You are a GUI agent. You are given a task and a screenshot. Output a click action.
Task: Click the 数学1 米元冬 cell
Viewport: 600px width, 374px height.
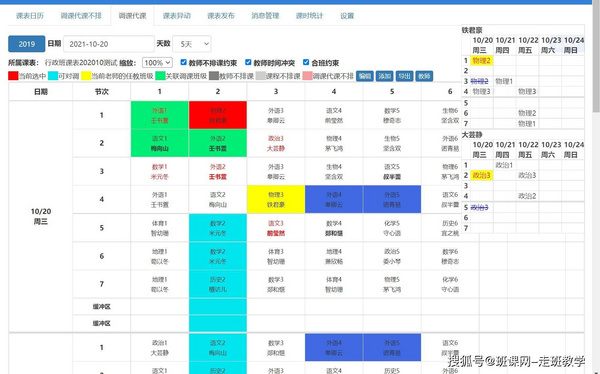tap(160, 171)
